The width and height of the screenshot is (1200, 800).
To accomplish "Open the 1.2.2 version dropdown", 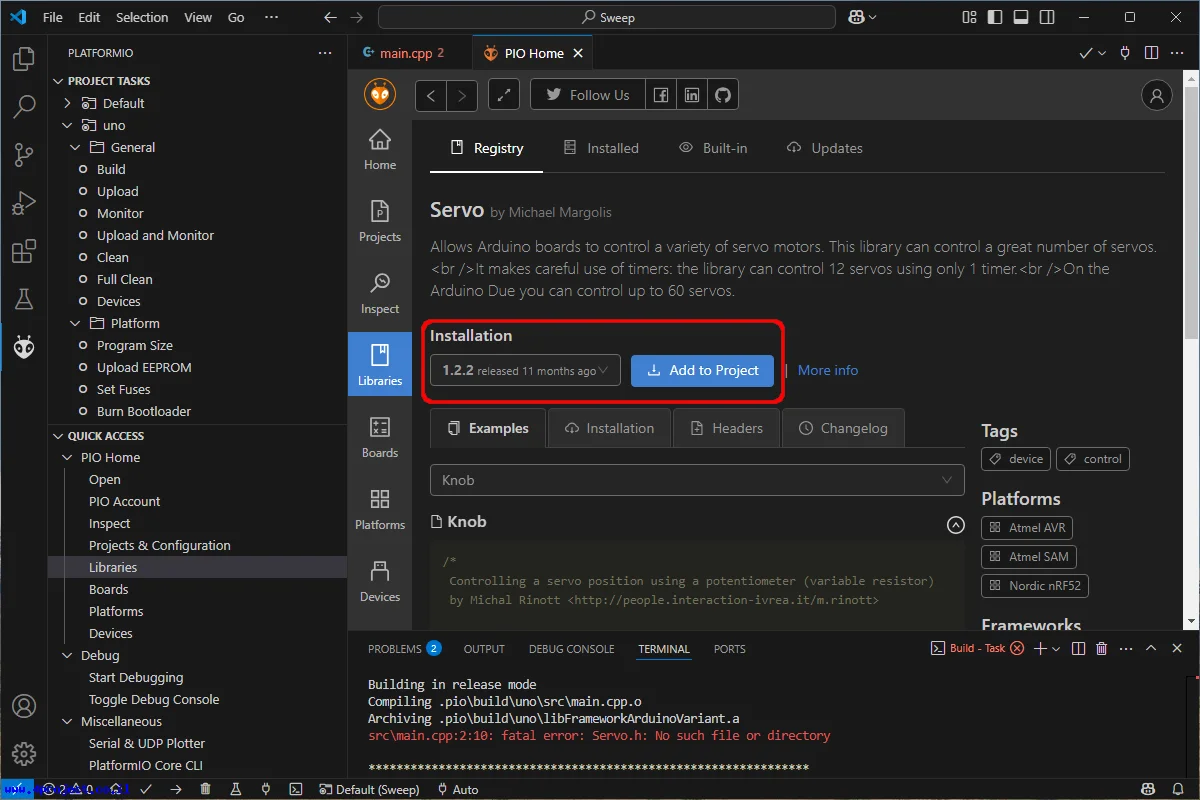I will point(526,370).
